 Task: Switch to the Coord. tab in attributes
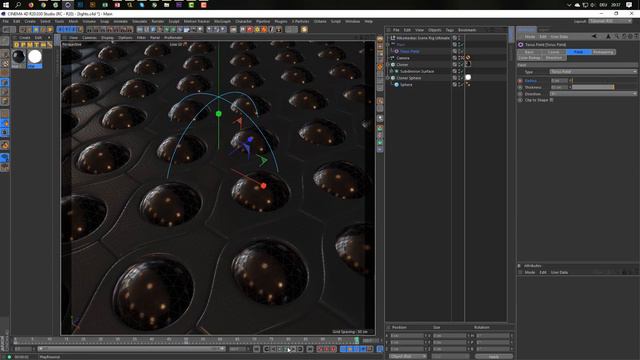click(553, 52)
